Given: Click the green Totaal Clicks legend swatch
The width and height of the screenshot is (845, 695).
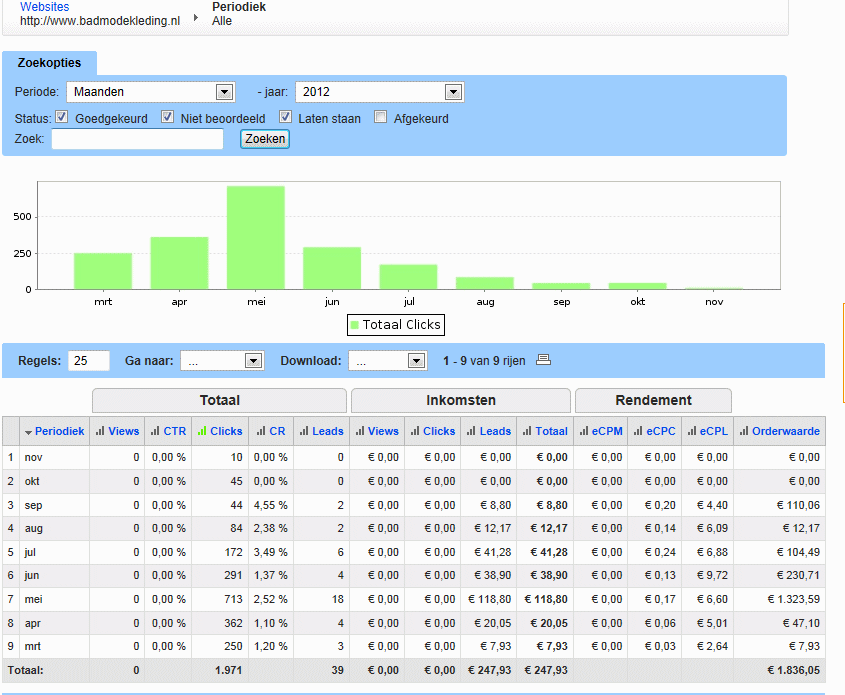Looking at the screenshot, I should pos(355,325).
